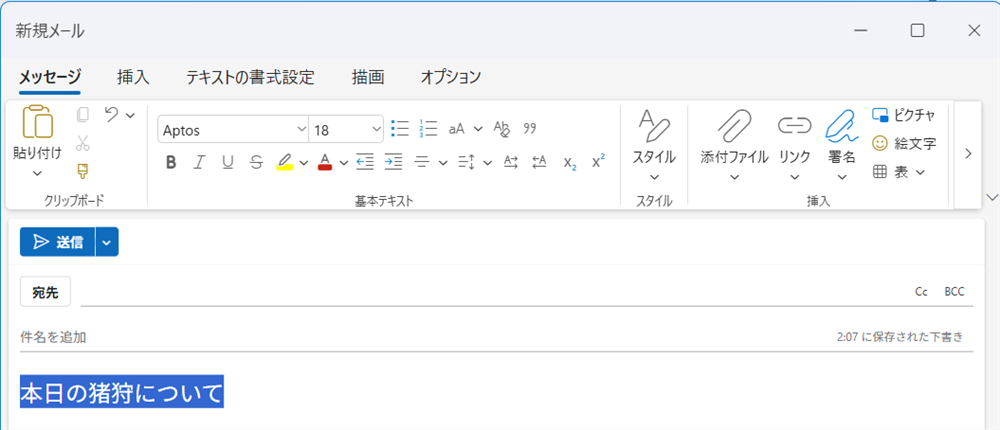Open the 描画 tab
This screenshot has height=430, width=1000.
[368, 77]
